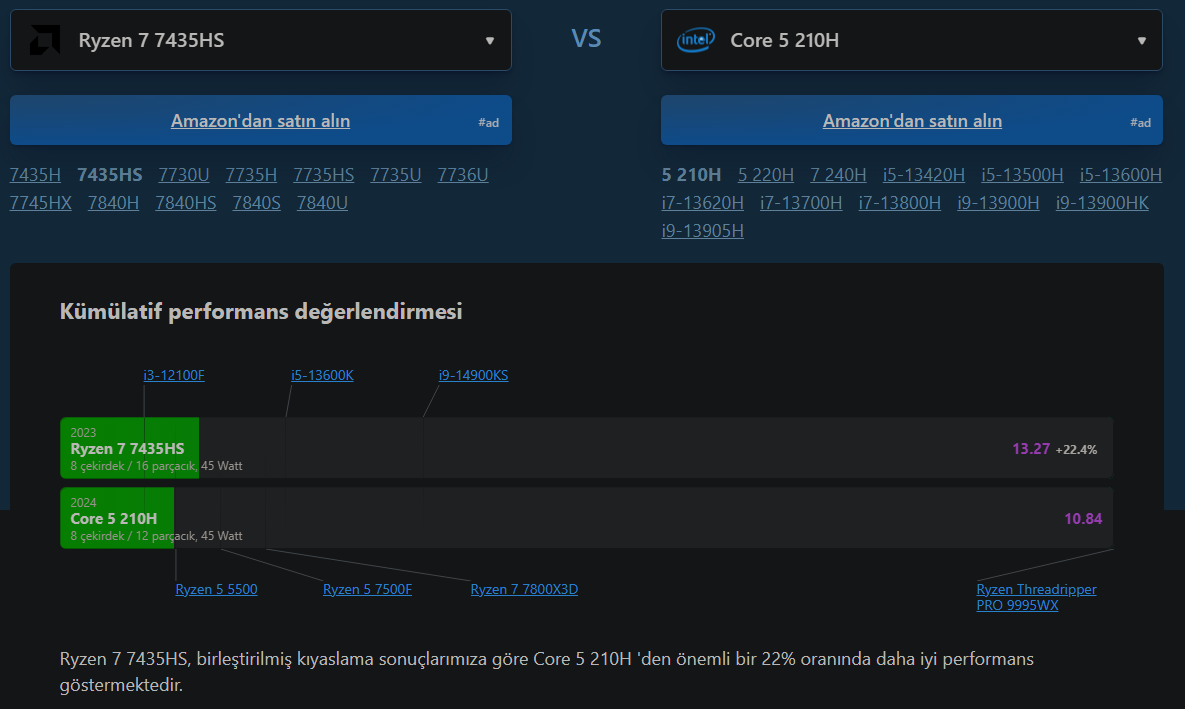This screenshot has width=1185, height=709.
Task: Open the 7736U processor link
Action: coord(463,175)
